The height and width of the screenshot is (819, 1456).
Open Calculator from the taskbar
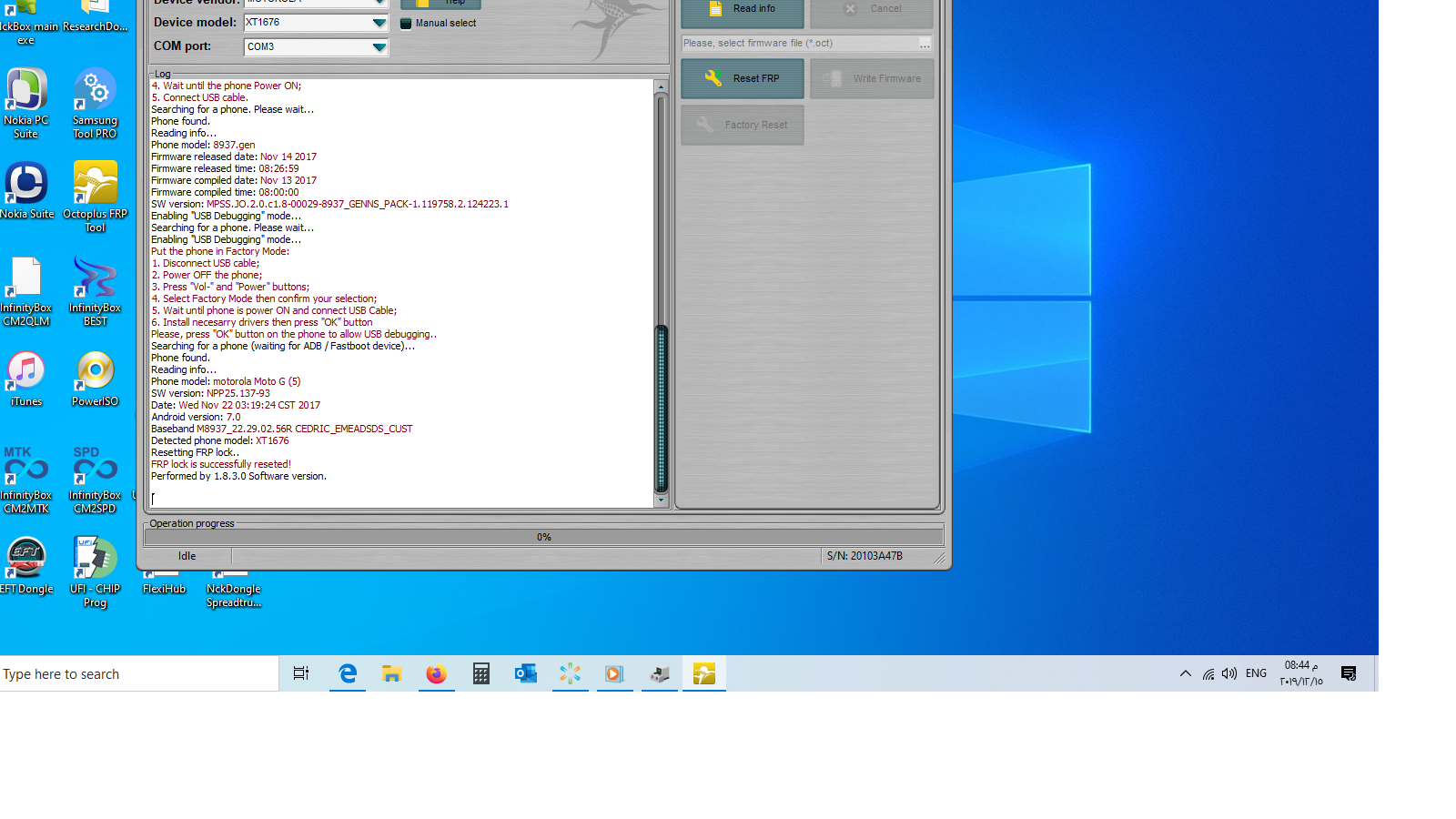point(480,673)
